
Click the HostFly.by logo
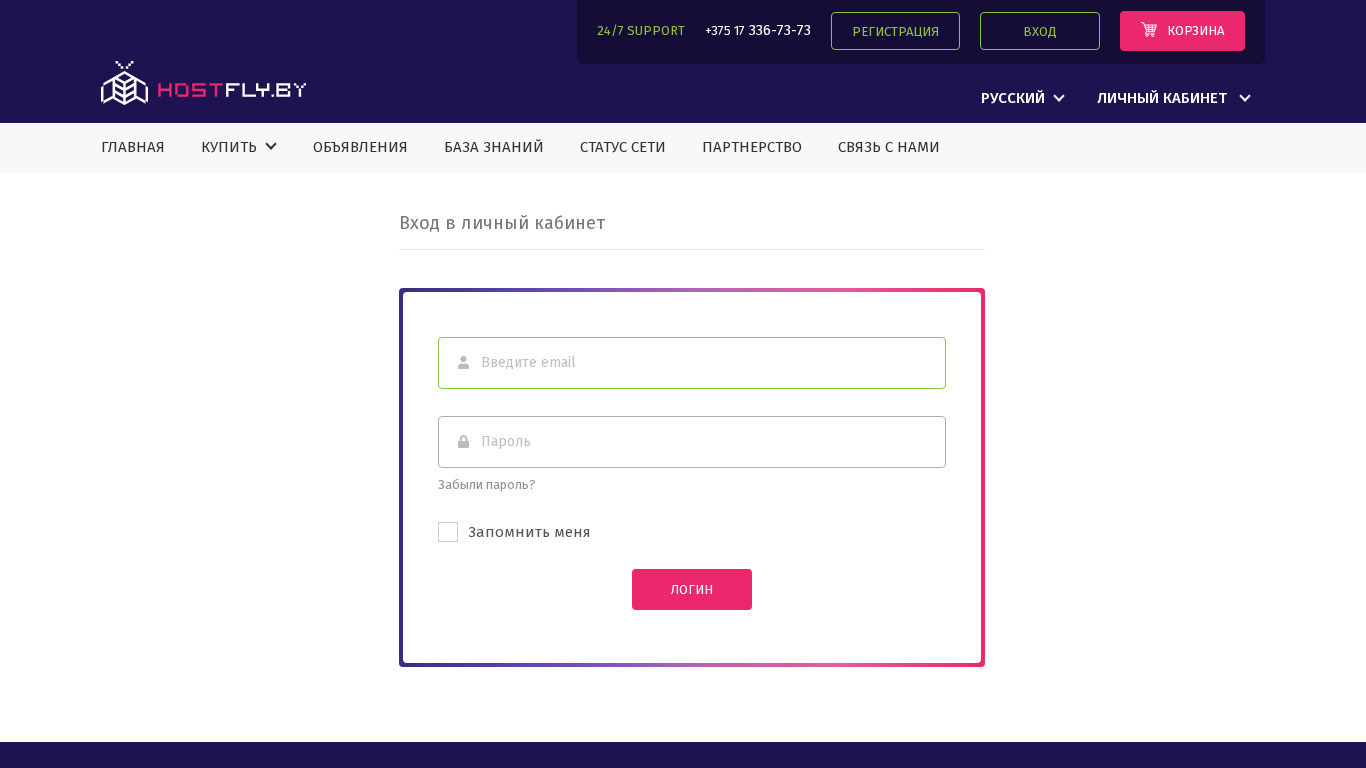[x=203, y=84]
